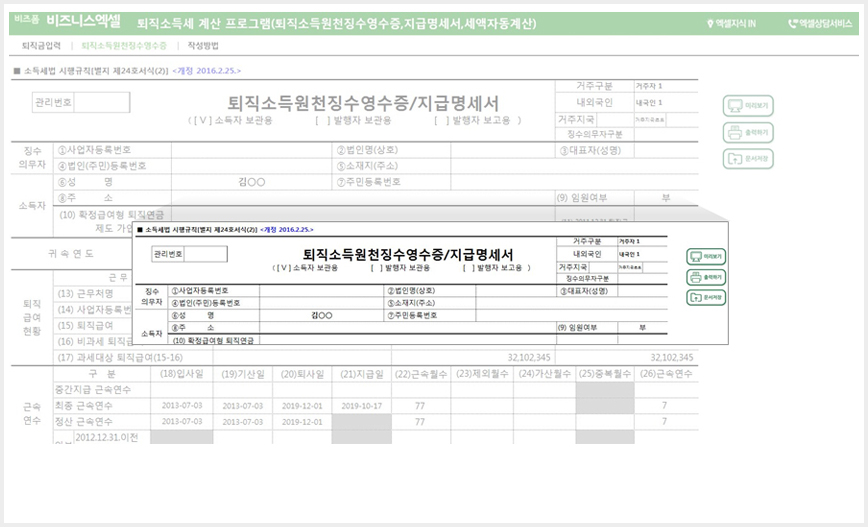Click the blue <개정 2016.2.25.> text in the magnified inset
Screen dimensions: 868x527
(x=287, y=229)
